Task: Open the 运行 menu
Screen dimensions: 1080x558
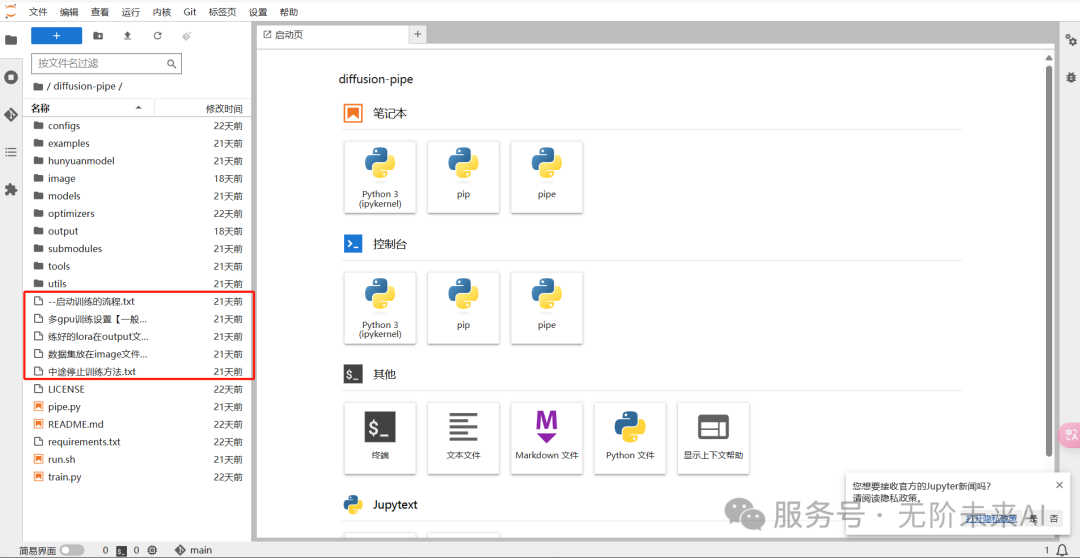Action: [131, 12]
